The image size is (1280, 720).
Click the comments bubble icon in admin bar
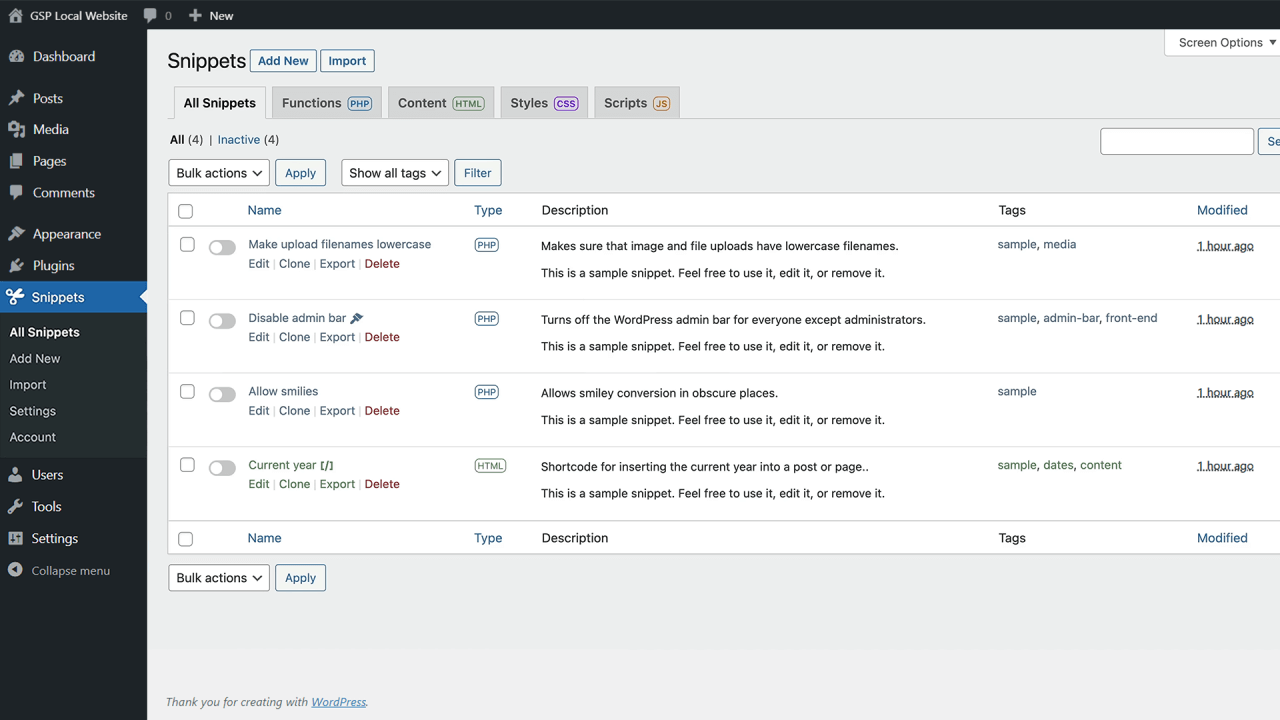(x=150, y=15)
